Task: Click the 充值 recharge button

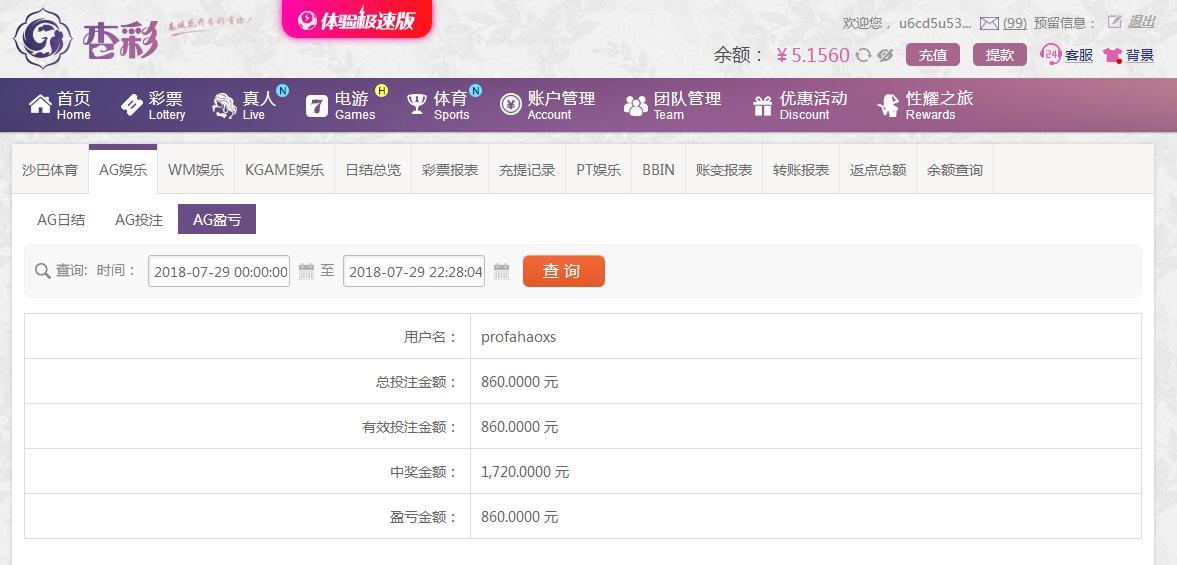Action: coord(933,55)
